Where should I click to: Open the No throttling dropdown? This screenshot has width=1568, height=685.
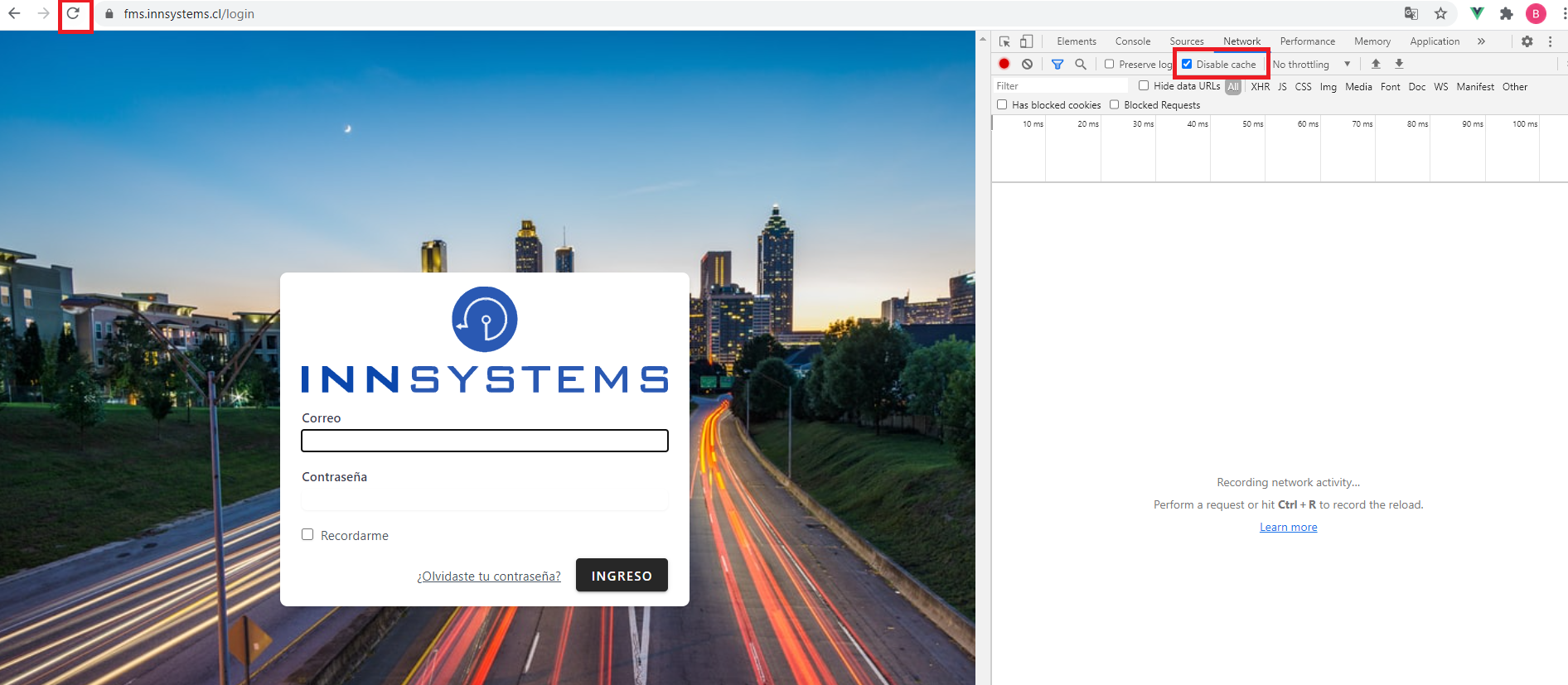(x=1311, y=64)
